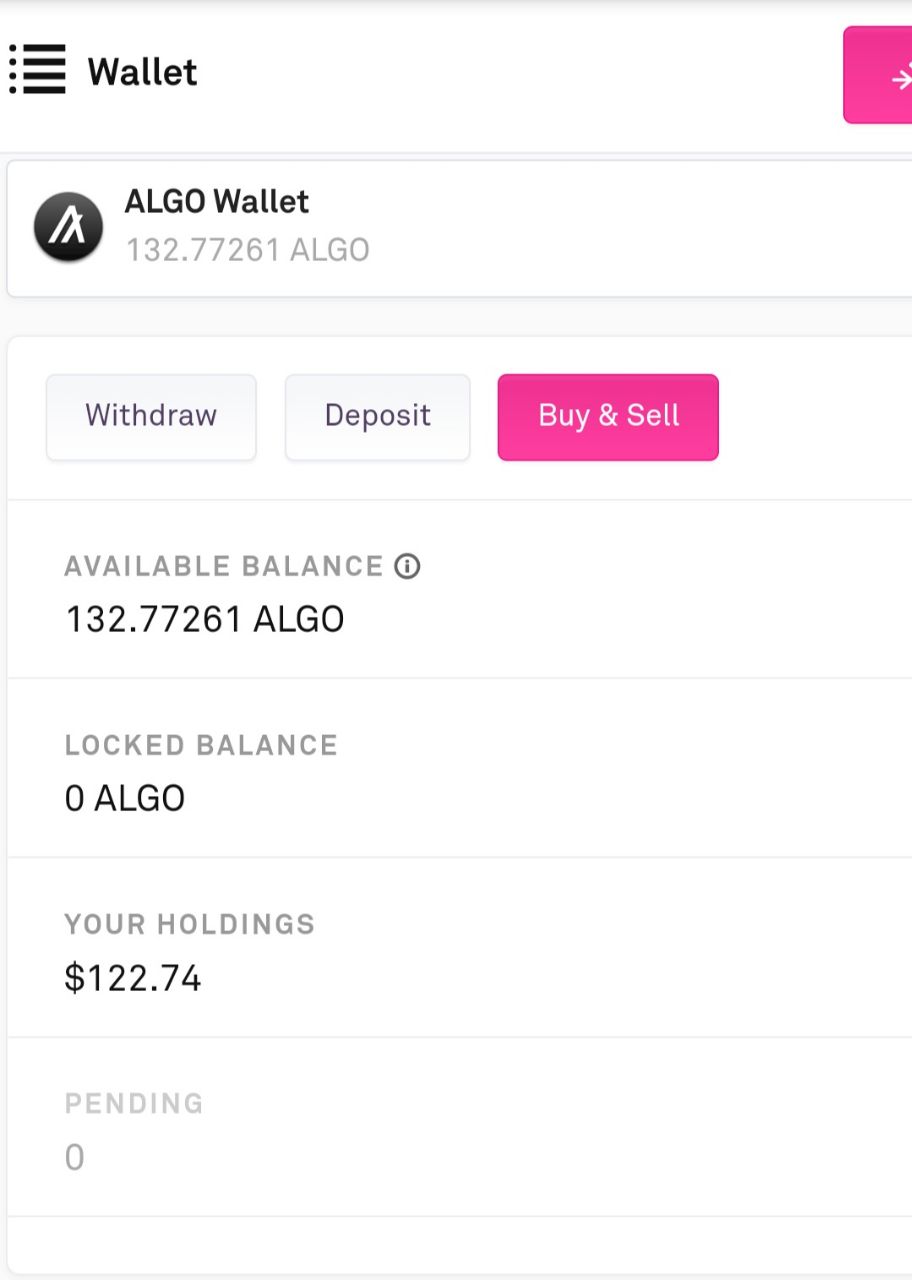The height and width of the screenshot is (1280, 912).
Task: Select the $122.74 holdings amount
Action: click(x=133, y=978)
